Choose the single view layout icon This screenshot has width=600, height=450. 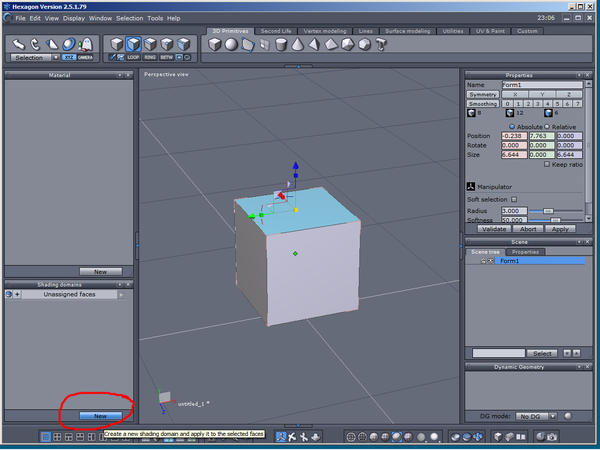click(x=46, y=437)
